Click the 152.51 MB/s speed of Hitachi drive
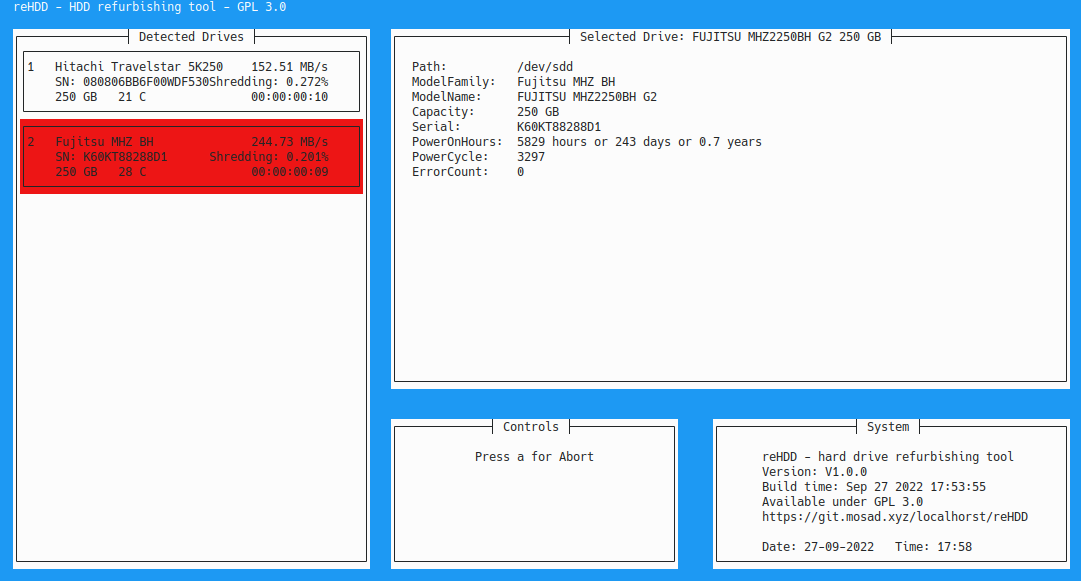 289,67
